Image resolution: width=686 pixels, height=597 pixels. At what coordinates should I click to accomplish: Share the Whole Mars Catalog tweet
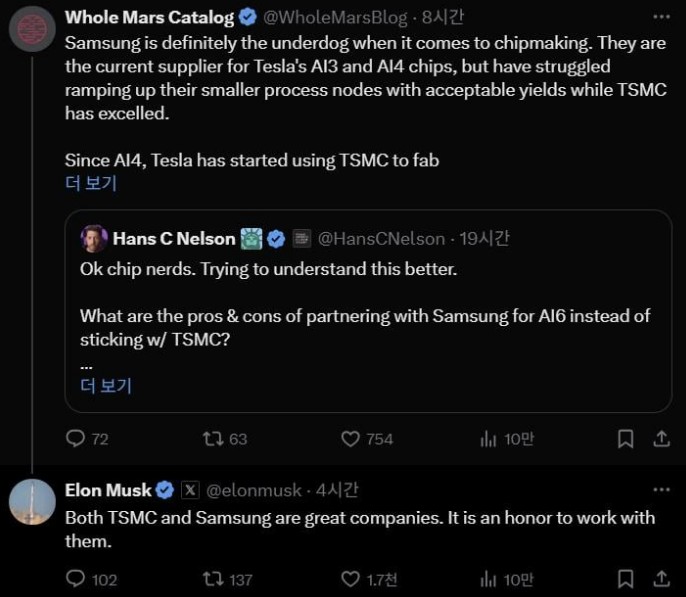point(661,438)
